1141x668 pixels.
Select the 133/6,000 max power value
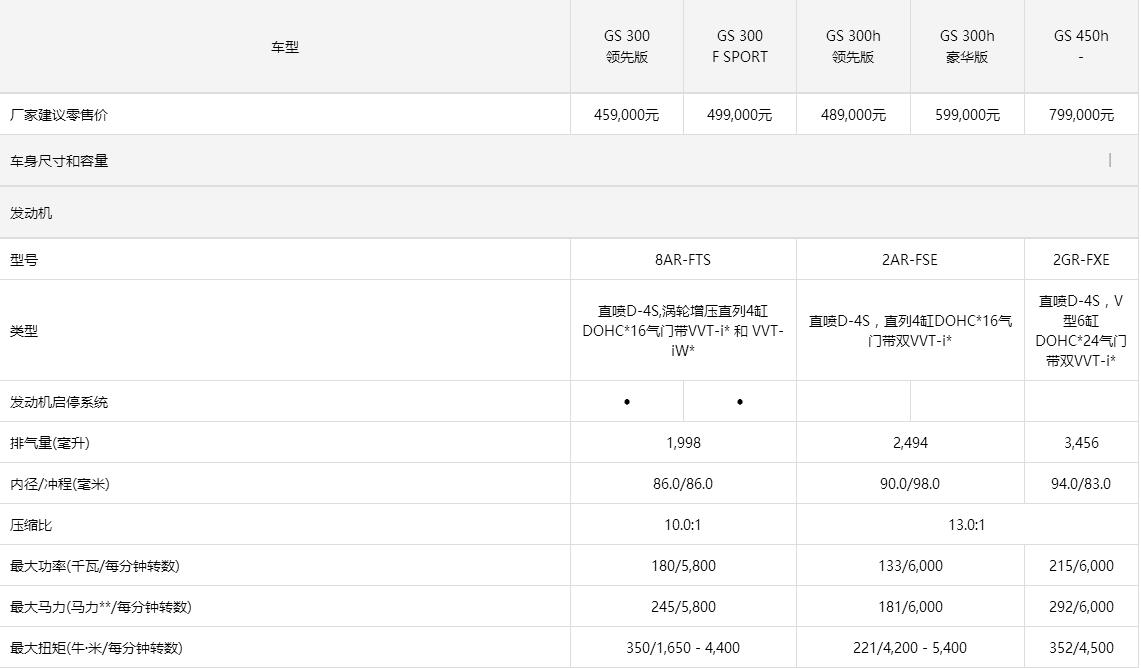pyautogui.click(x=910, y=565)
